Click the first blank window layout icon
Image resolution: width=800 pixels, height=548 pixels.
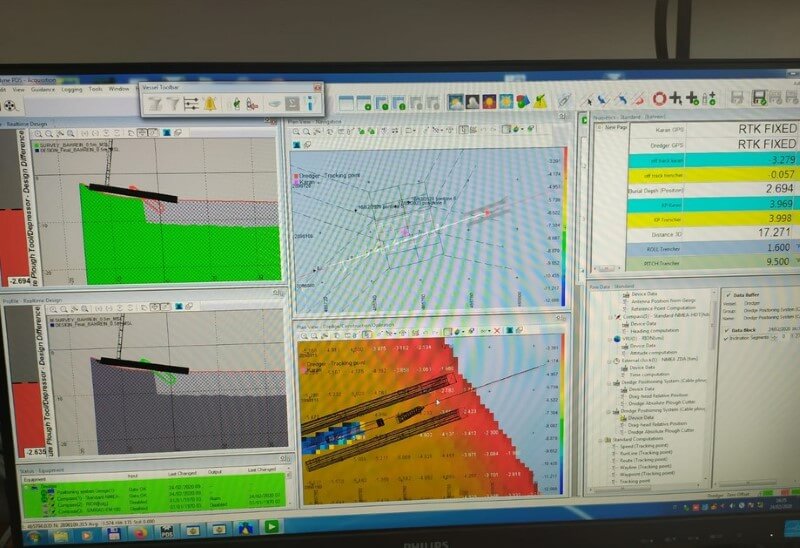click(x=346, y=103)
